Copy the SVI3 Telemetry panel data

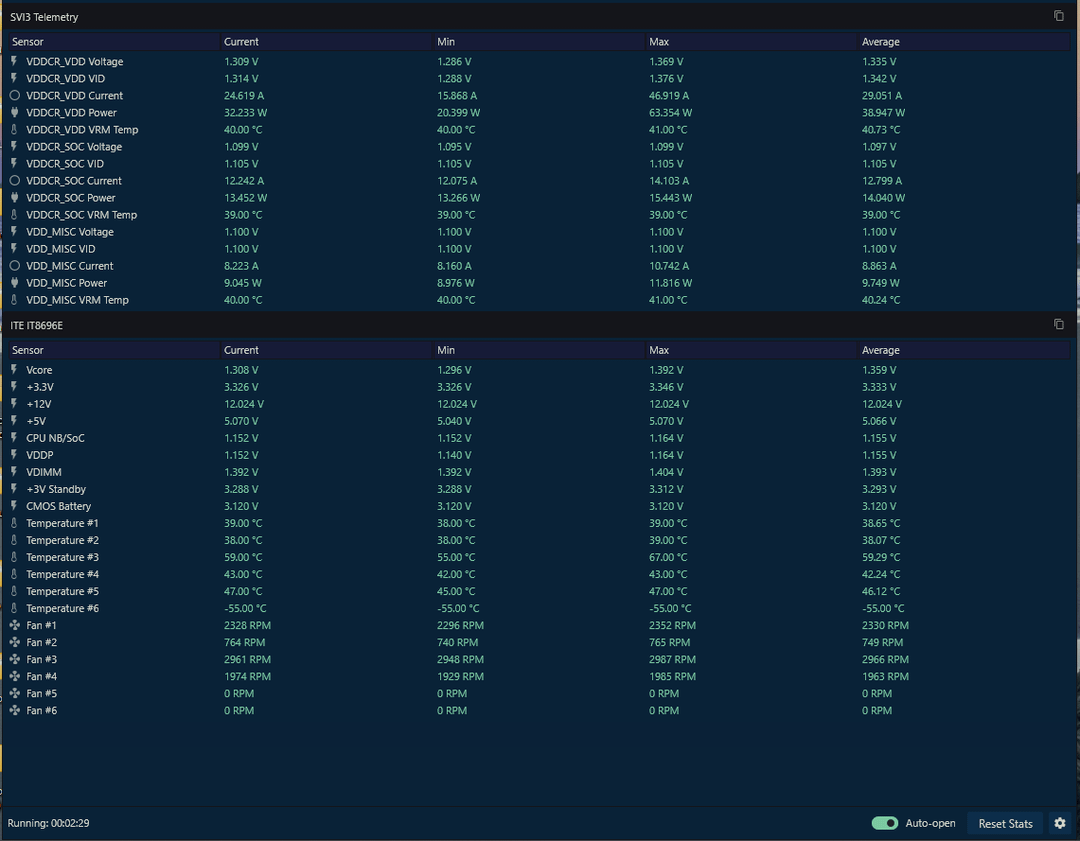[1059, 16]
